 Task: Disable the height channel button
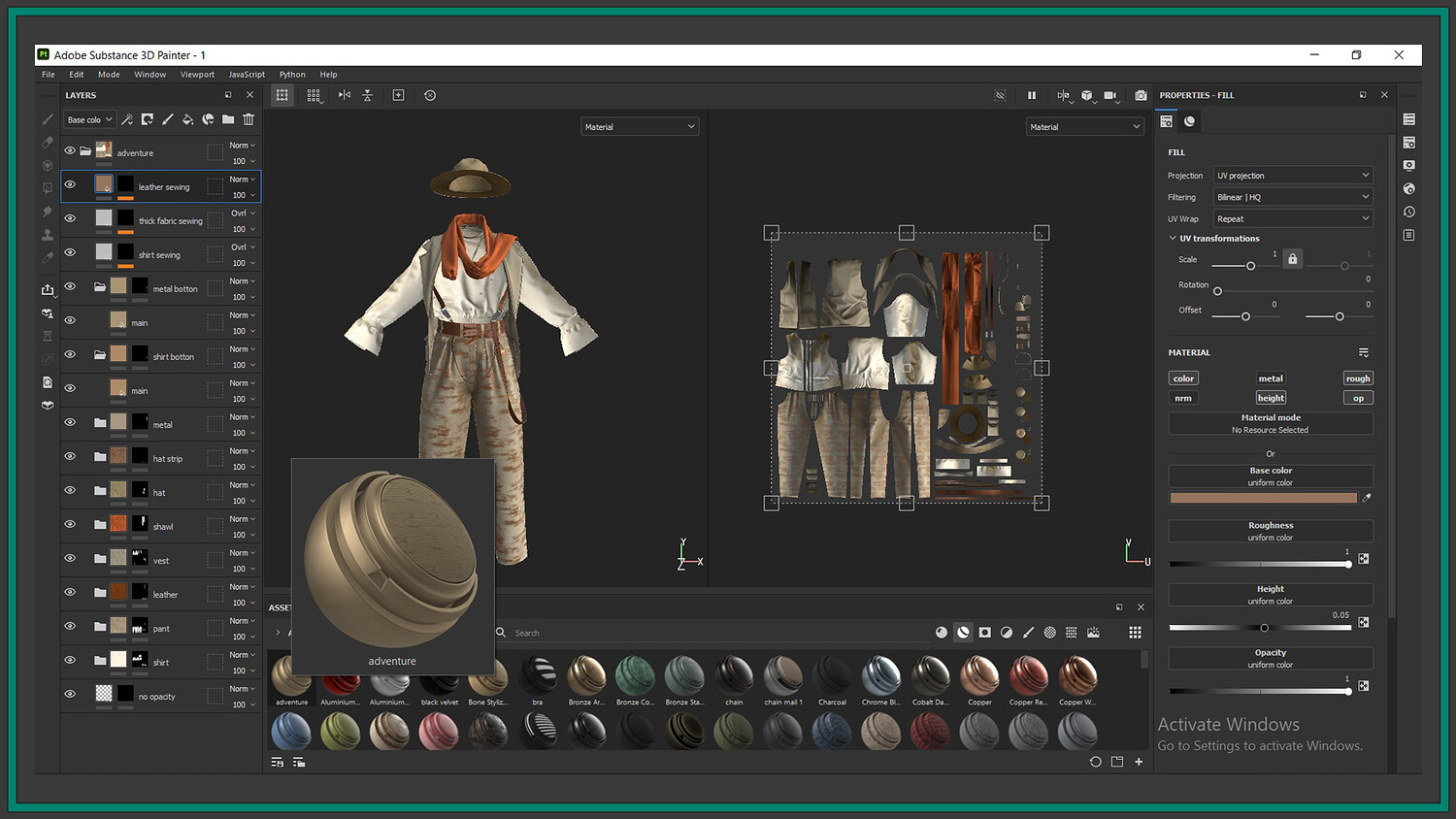[x=1270, y=398]
